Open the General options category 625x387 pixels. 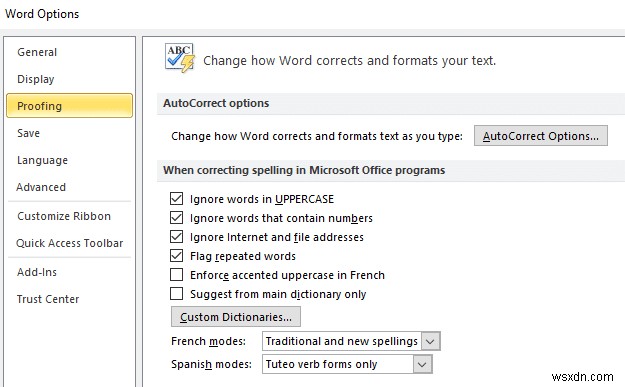[37, 52]
